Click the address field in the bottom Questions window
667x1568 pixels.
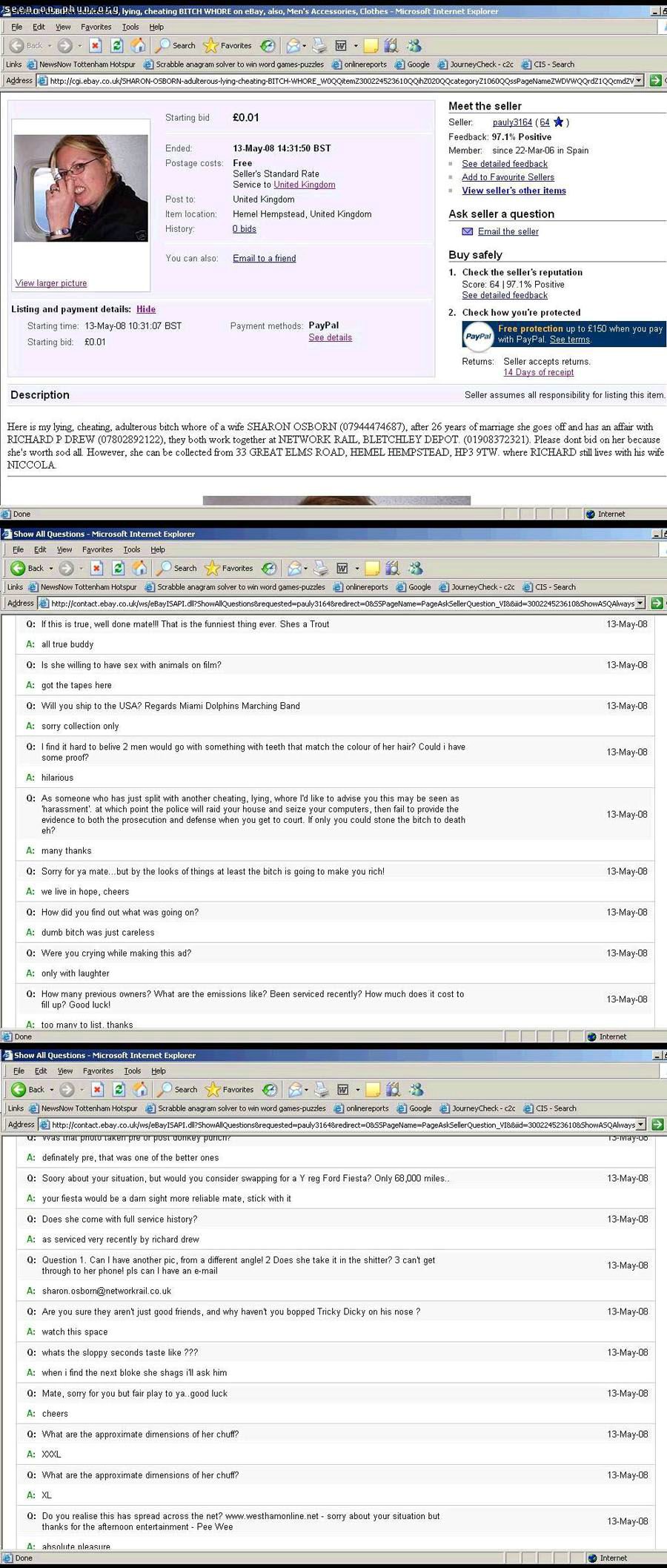tap(343, 1125)
